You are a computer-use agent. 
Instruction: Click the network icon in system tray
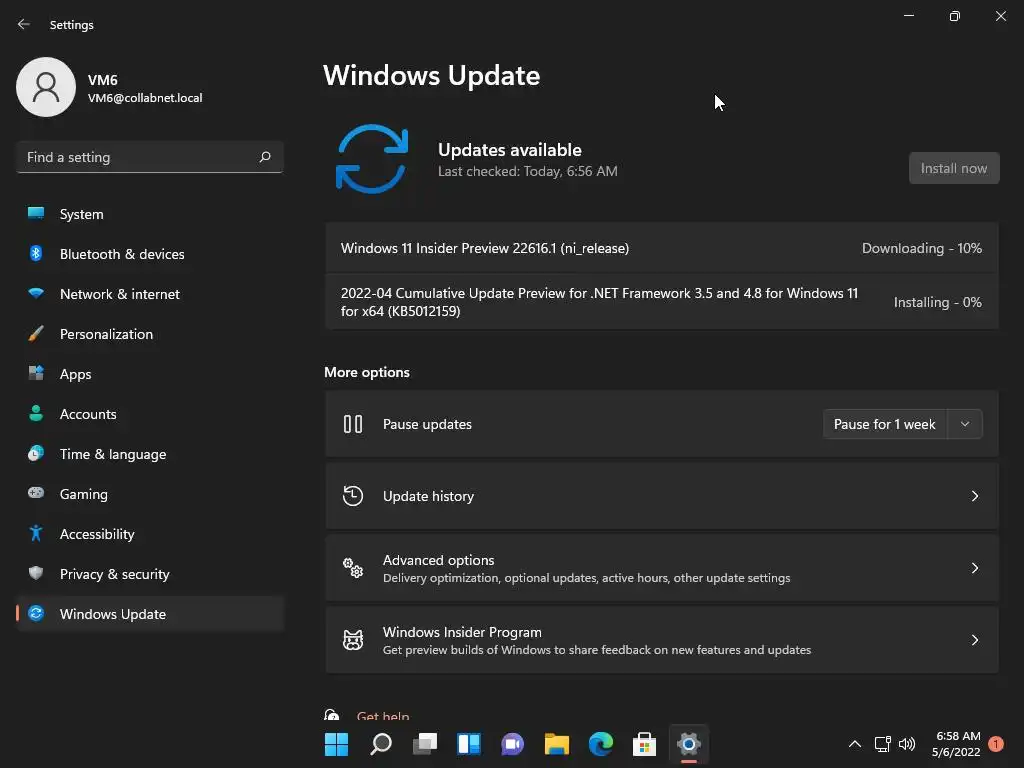point(882,744)
